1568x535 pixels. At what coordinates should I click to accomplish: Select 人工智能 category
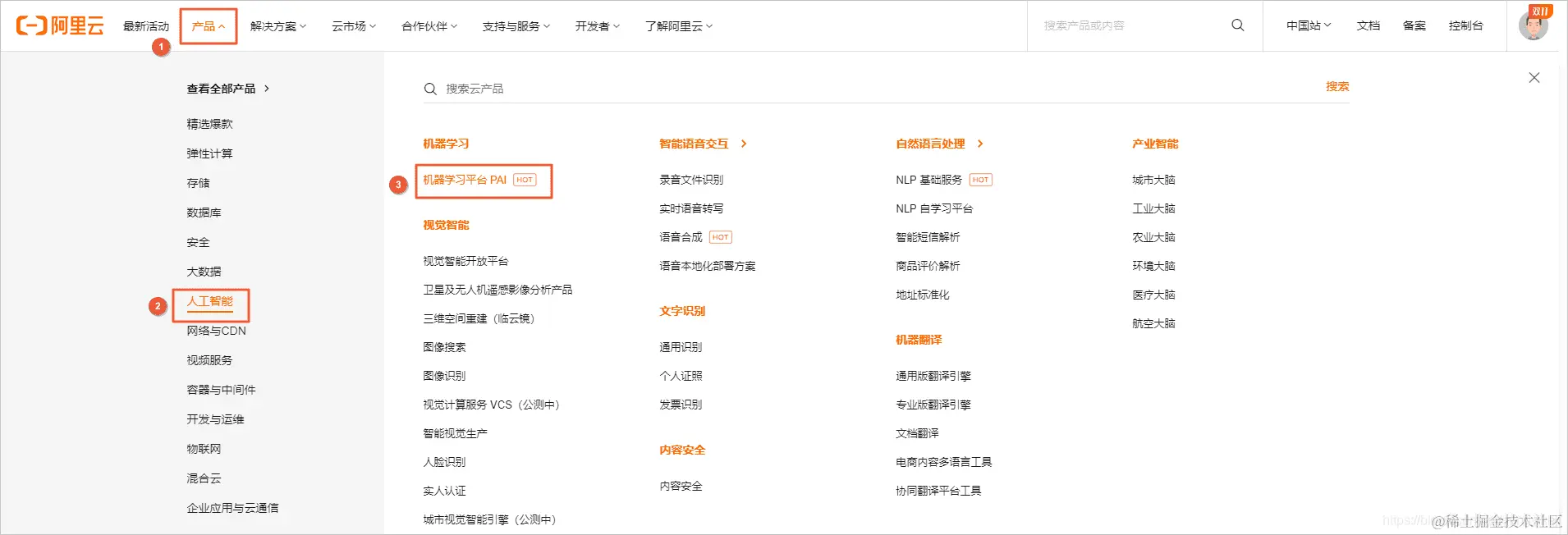pos(209,301)
